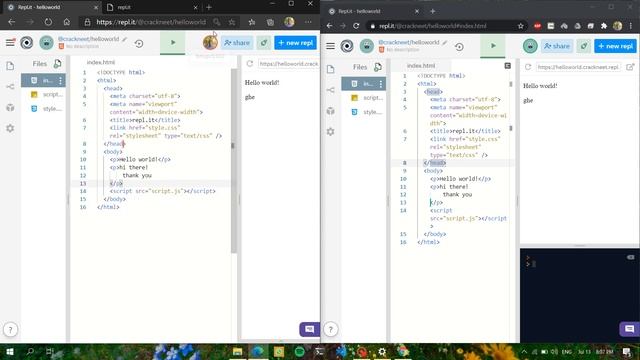Edit repl name with pencil icon, left window
This screenshot has height=360, width=640.
pos(124,39)
